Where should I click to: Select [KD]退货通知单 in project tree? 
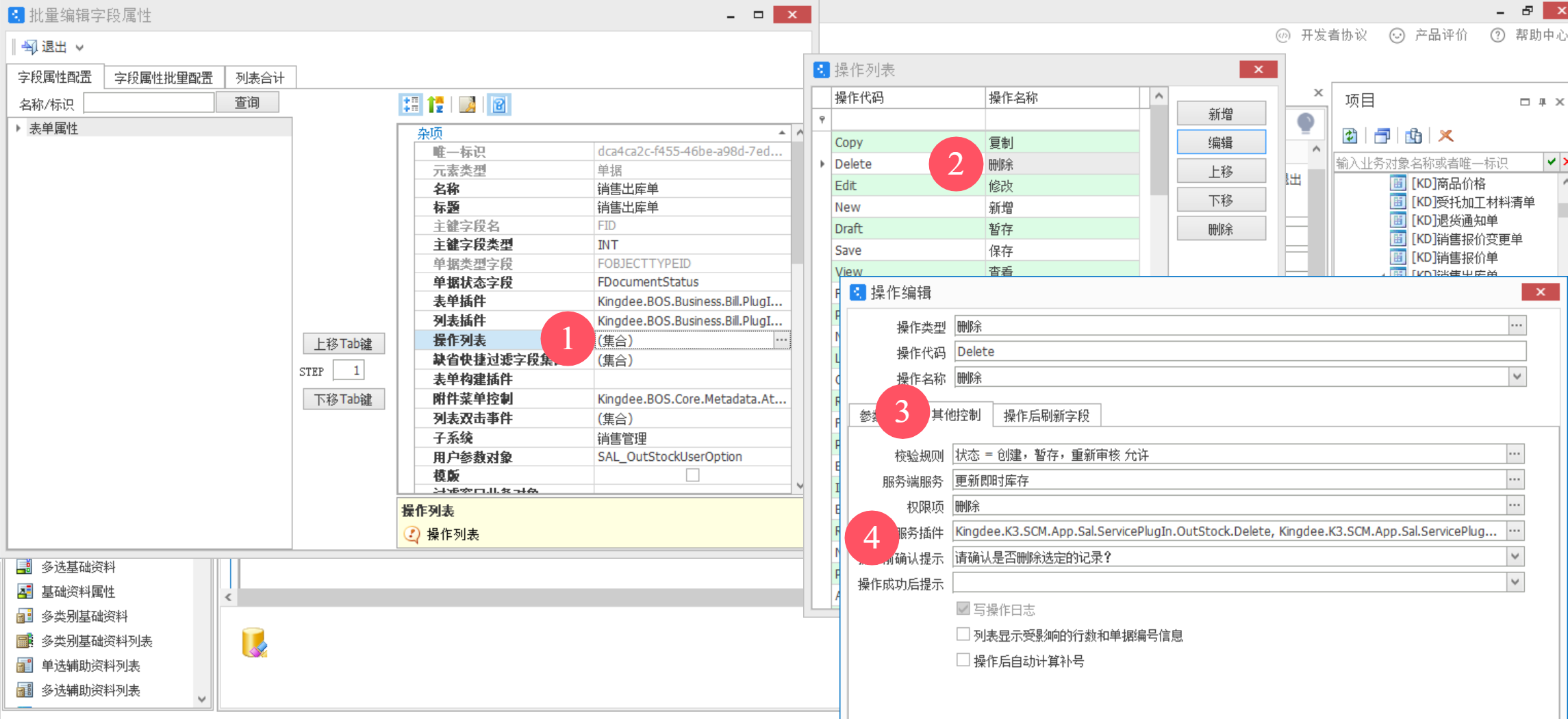(1454, 220)
